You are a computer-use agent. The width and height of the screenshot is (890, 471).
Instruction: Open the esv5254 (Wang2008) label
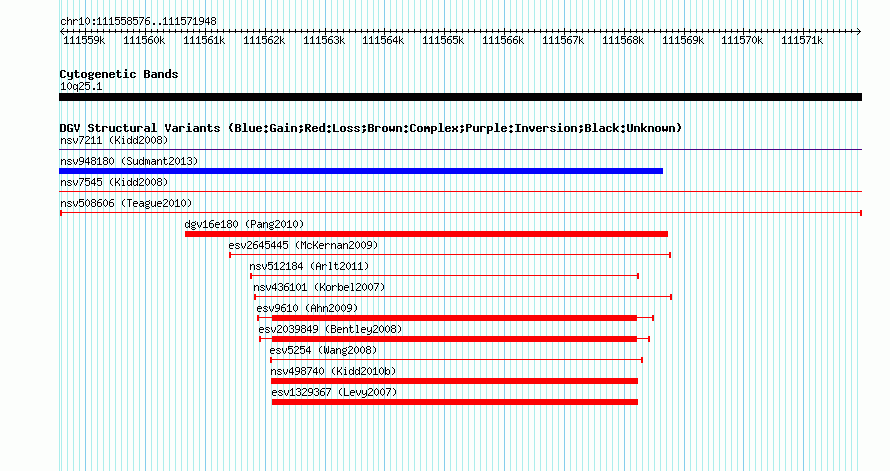[x=323, y=350]
